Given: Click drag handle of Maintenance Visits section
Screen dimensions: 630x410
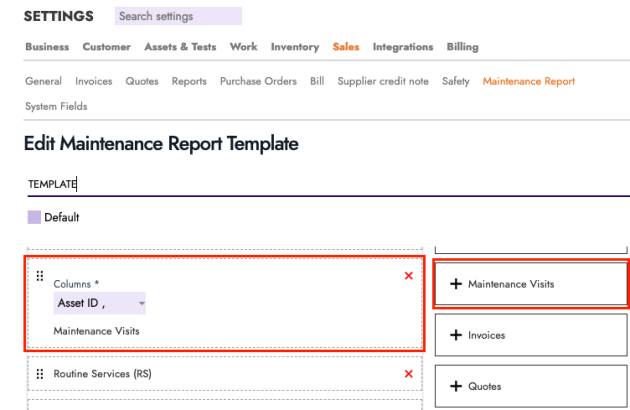Looking at the screenshot, I should click(x=40, y=276).
